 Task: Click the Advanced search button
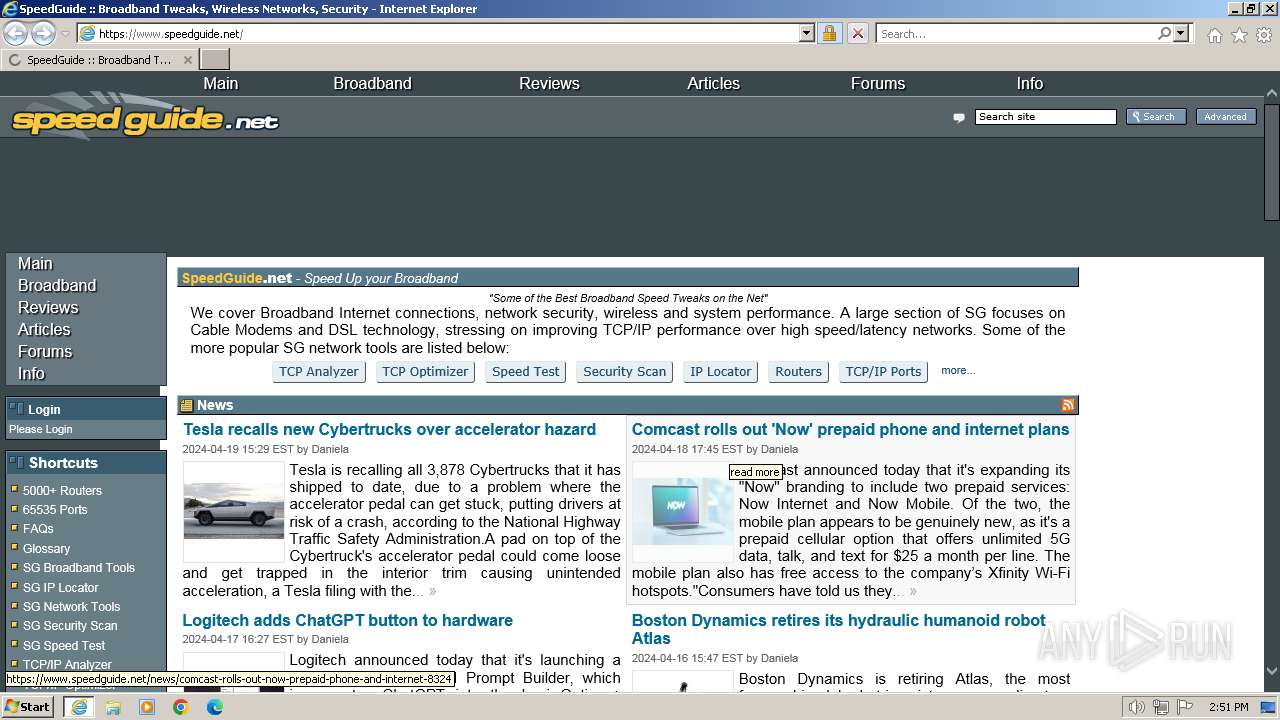(1225, 117)
